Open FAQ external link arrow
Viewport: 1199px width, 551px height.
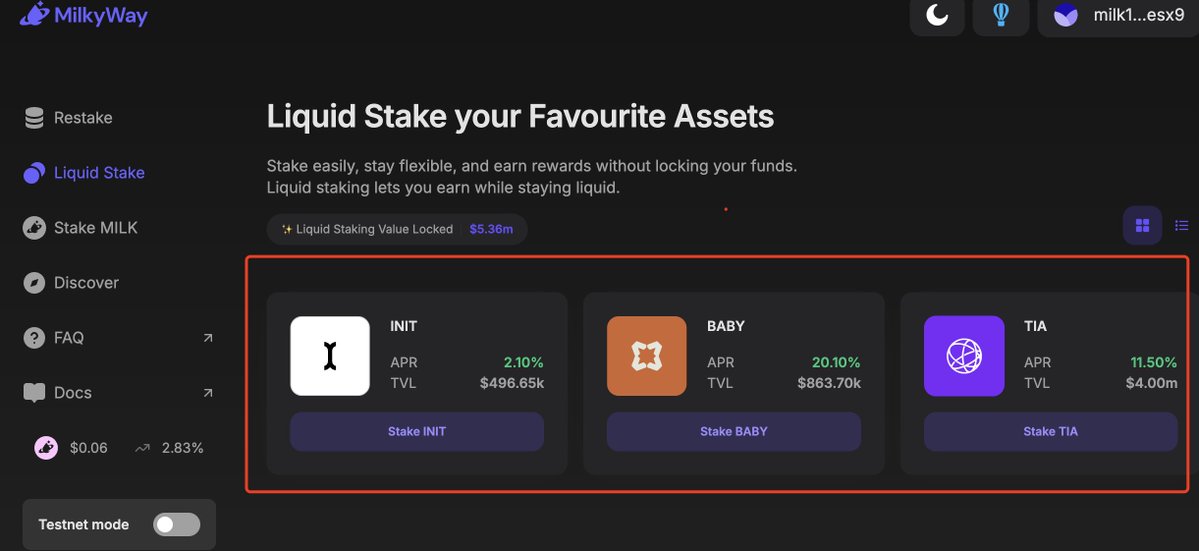click(208, 338)
